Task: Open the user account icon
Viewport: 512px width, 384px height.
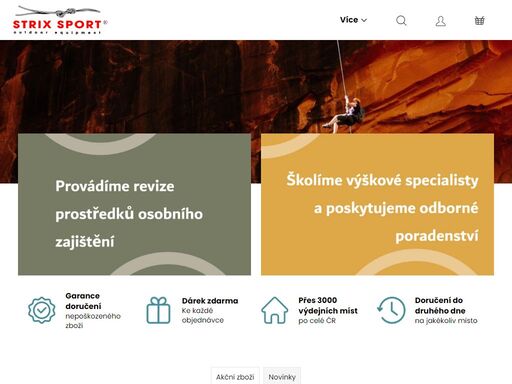Action: 441,21
